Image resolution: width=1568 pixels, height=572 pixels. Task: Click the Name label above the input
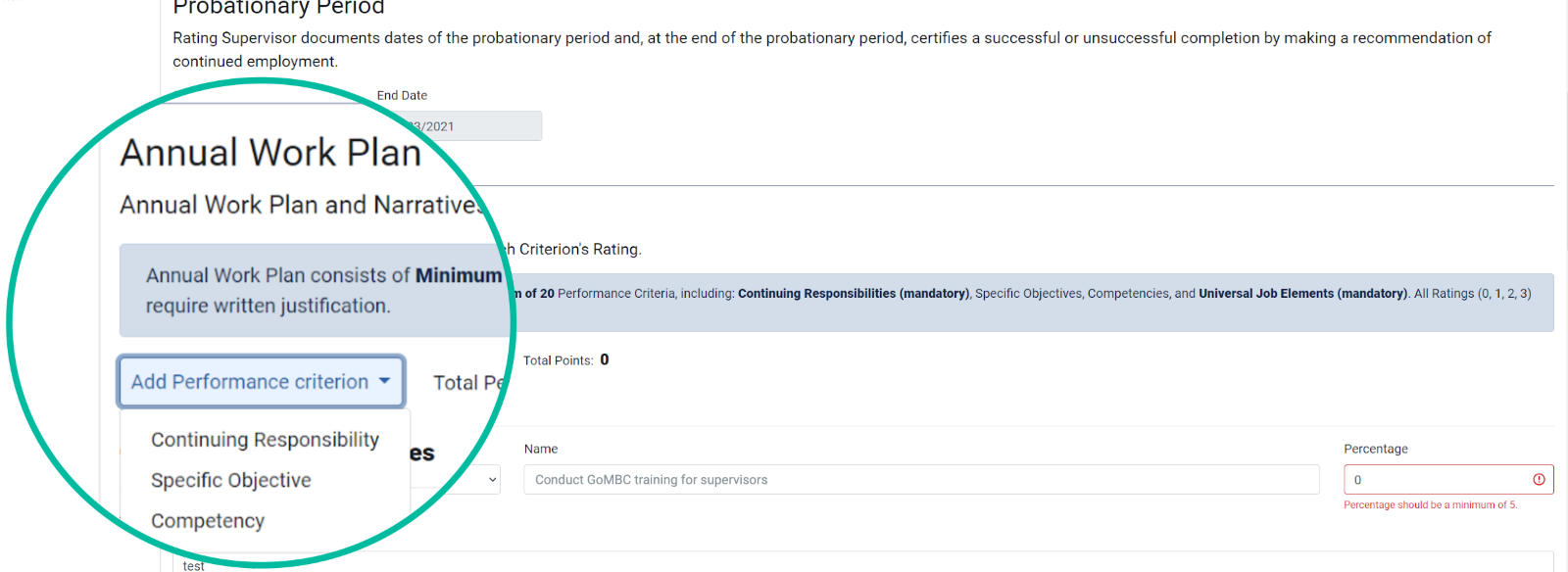pos(541,449)
